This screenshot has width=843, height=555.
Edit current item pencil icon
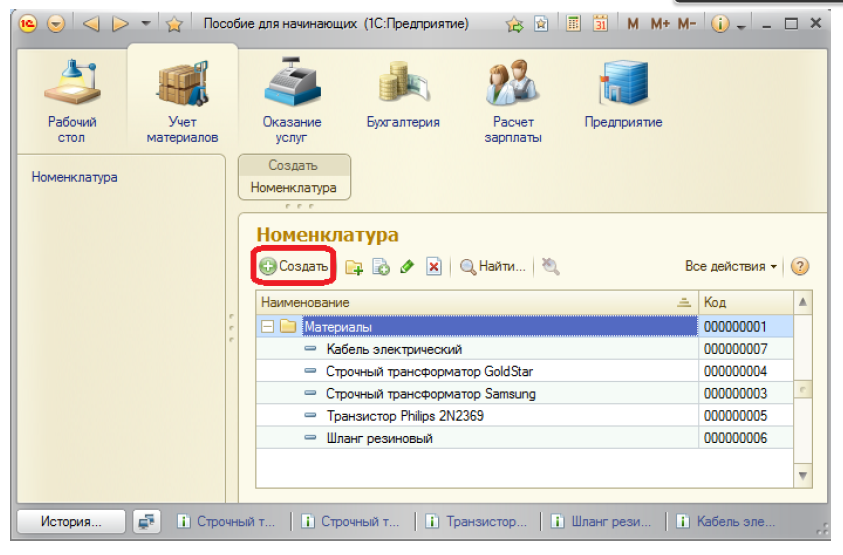coord(407,266)
